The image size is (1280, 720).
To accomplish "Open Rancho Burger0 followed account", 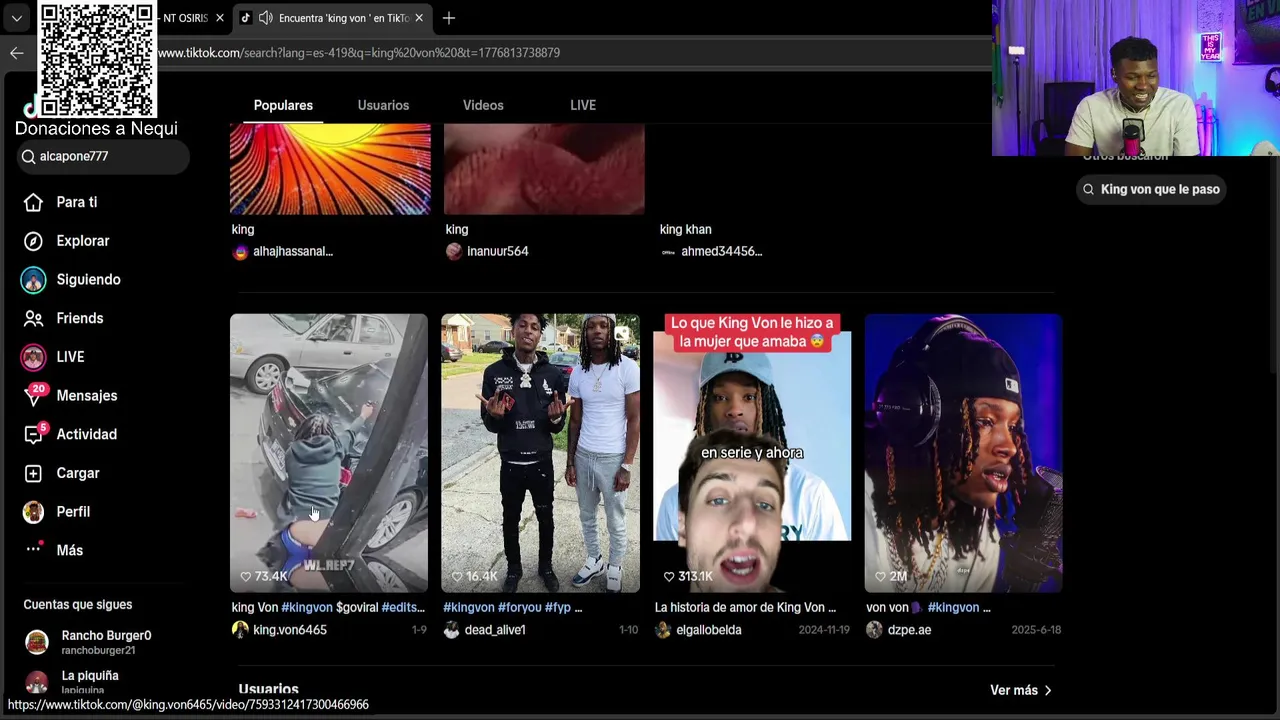I will (x=88, y=642).
